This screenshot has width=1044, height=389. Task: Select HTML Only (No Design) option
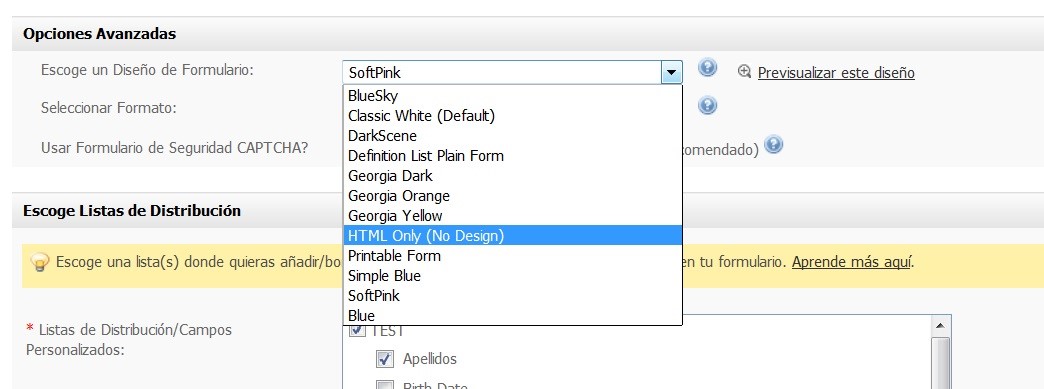tap(513, 235)
